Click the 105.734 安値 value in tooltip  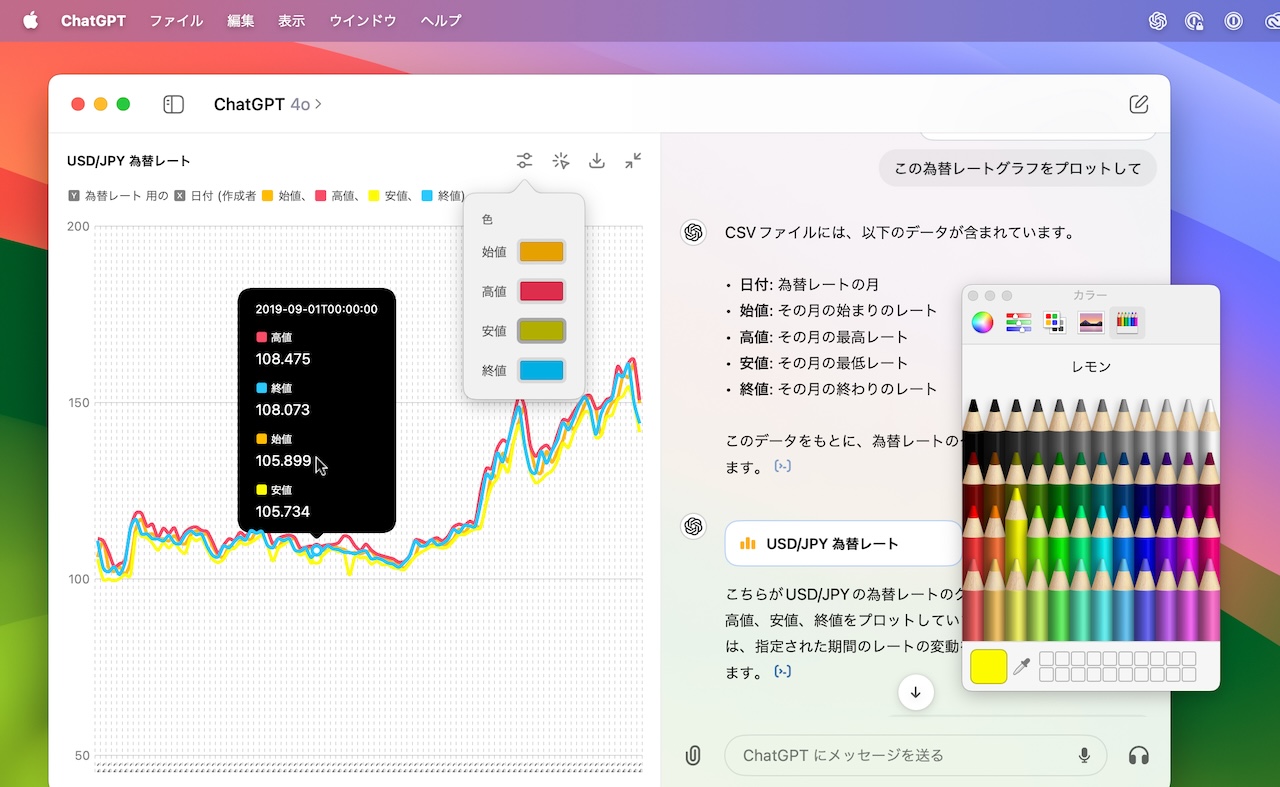(x=283, y=511)
